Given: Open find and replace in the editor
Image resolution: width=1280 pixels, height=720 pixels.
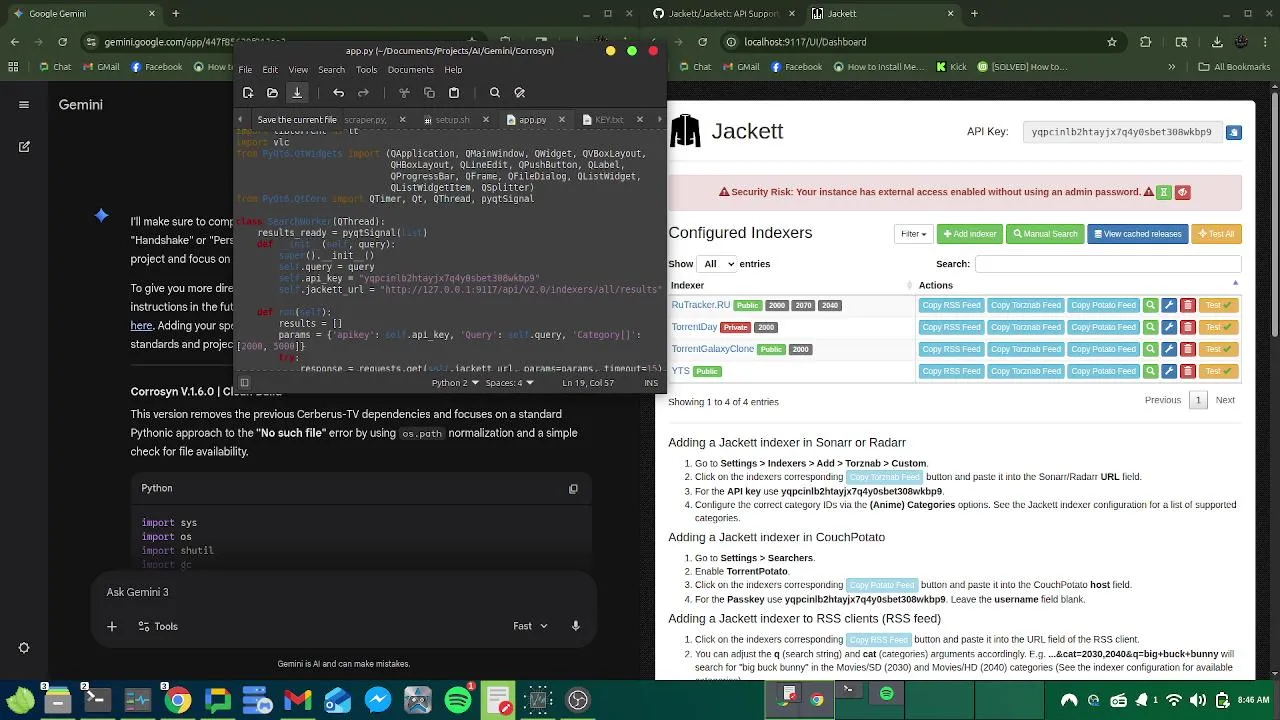Looking at the screenshot, I should (x=519, y=93).
